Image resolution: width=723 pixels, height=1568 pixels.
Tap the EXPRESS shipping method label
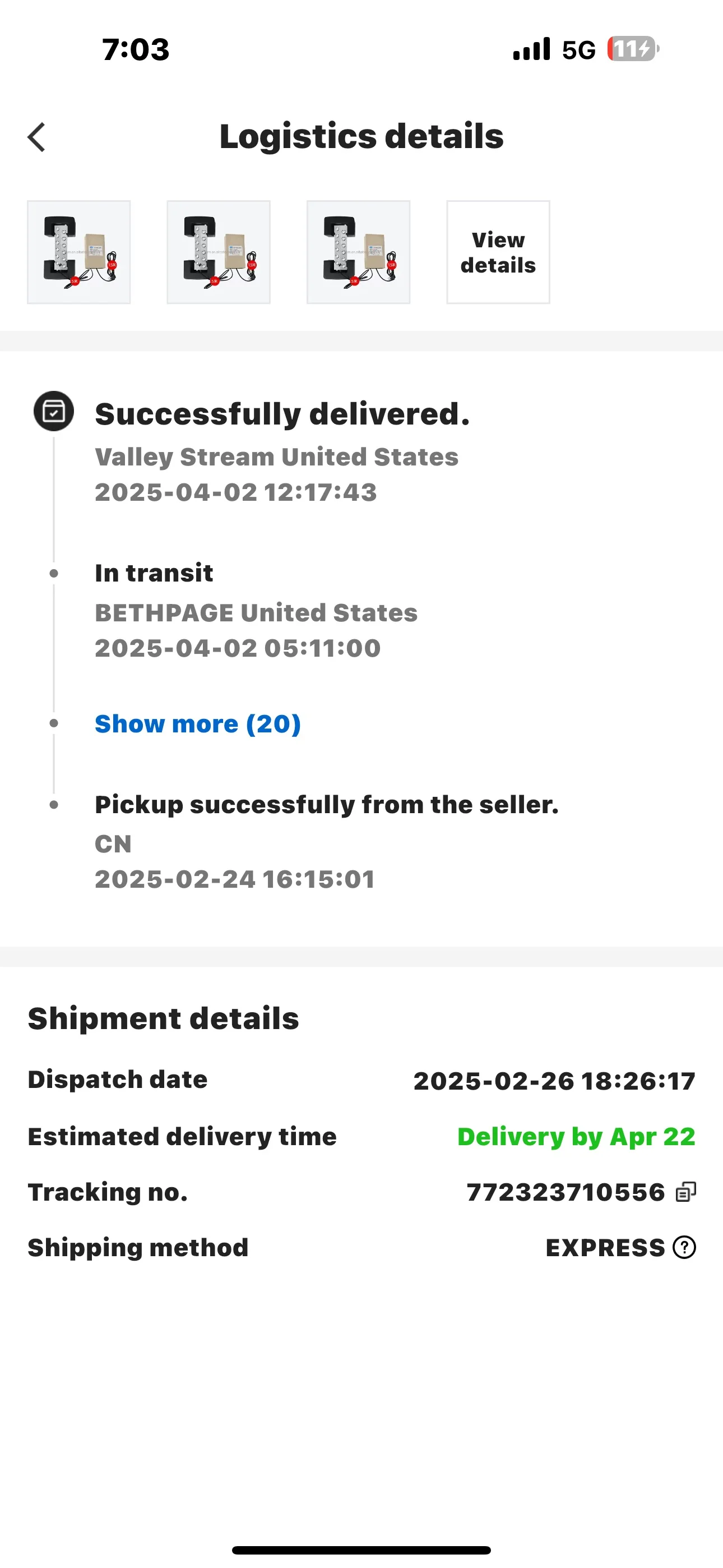click(x=605, y=1248)
